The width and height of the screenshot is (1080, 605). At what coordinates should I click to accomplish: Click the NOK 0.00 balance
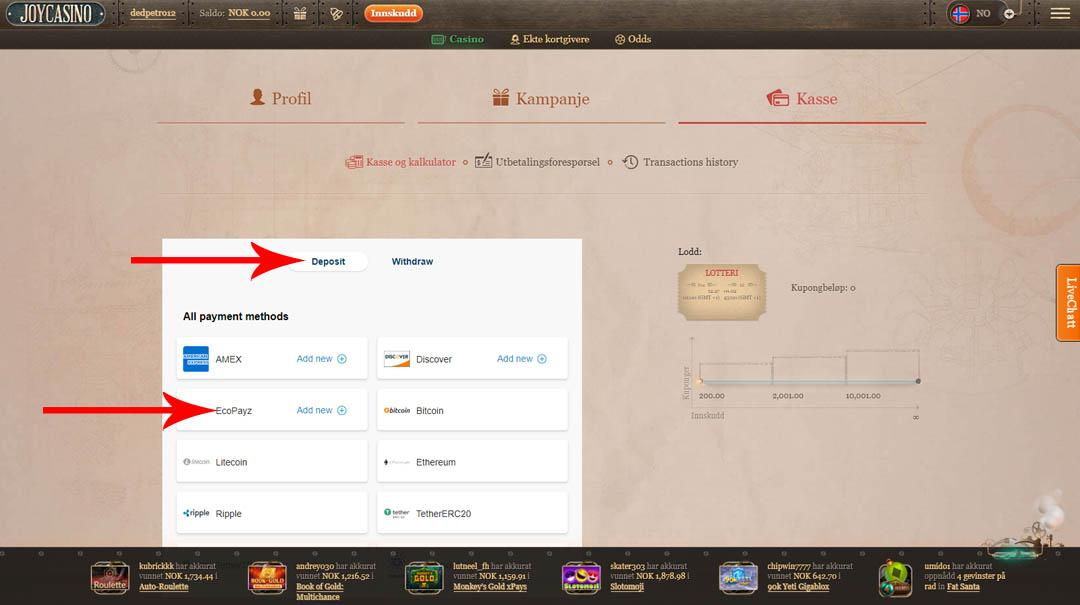tap(249, 13)
